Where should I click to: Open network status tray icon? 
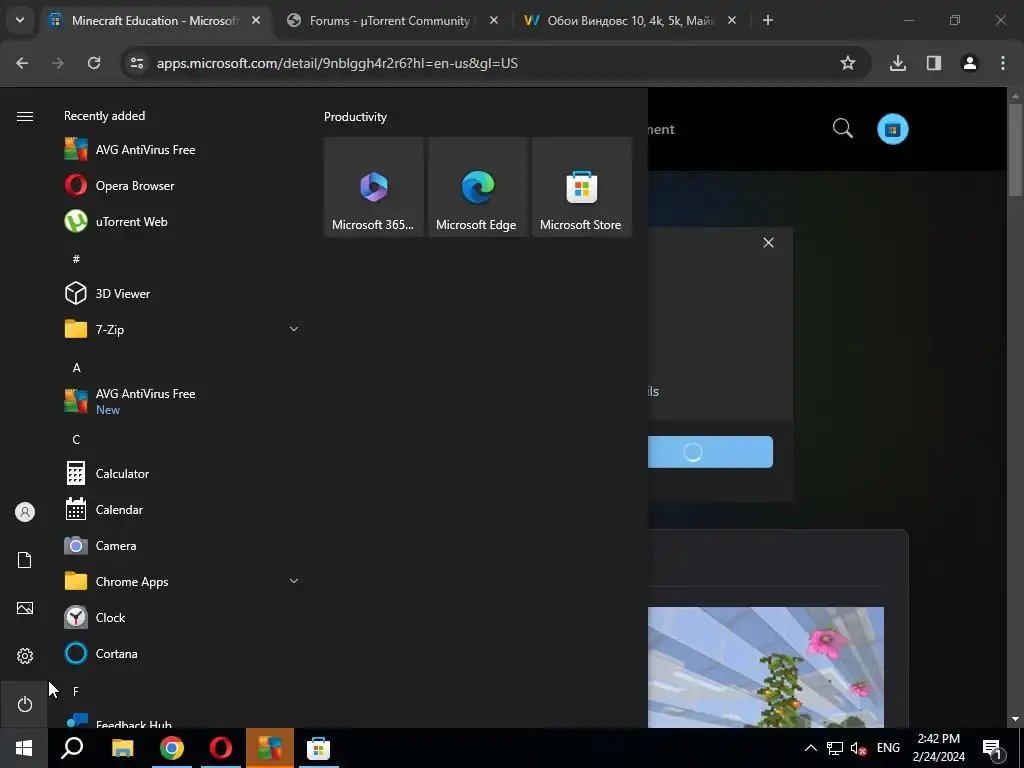tap(835, 748)
